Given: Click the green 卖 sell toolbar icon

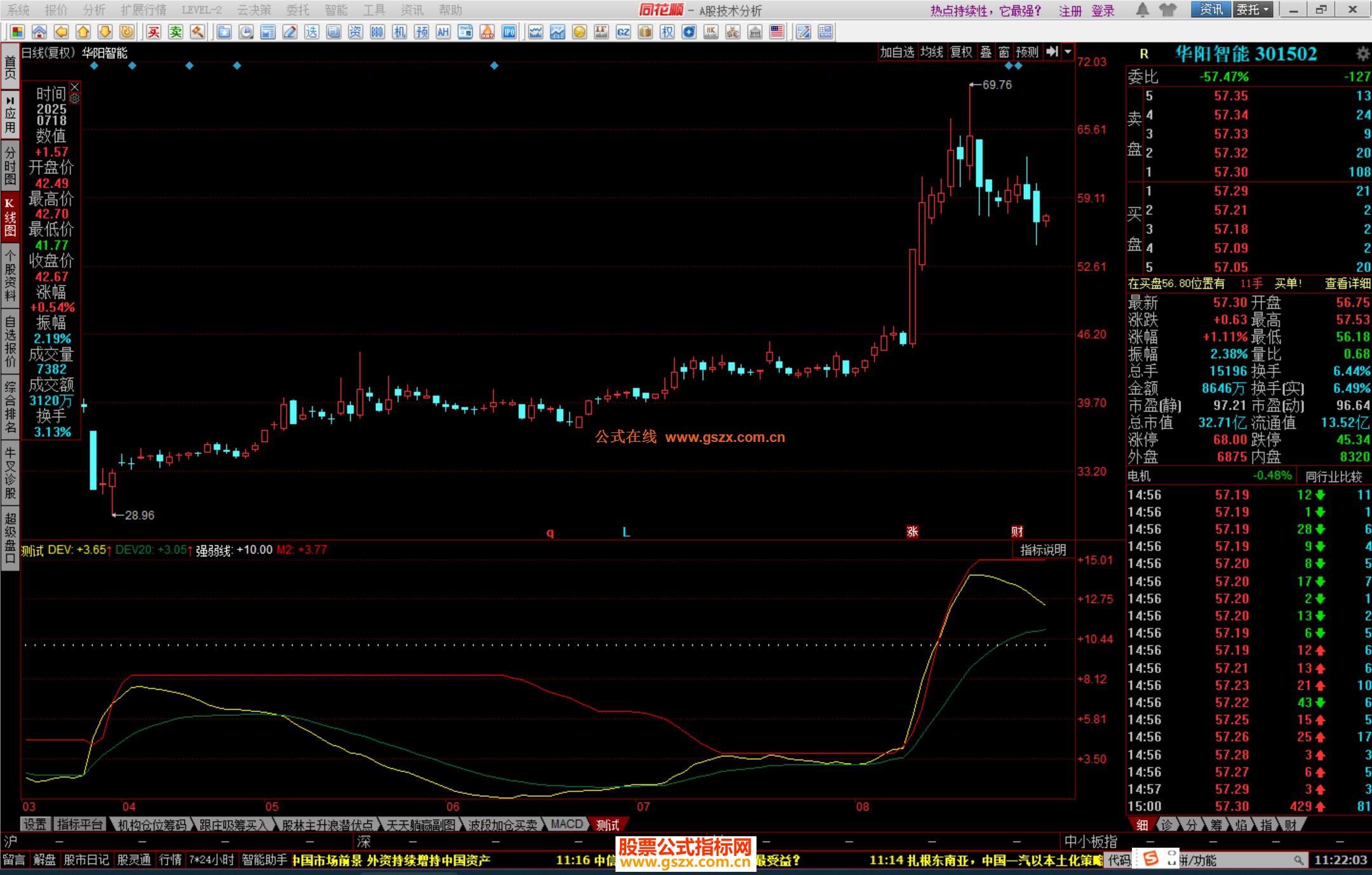Looking at the screenshot, I should [176, 32].
